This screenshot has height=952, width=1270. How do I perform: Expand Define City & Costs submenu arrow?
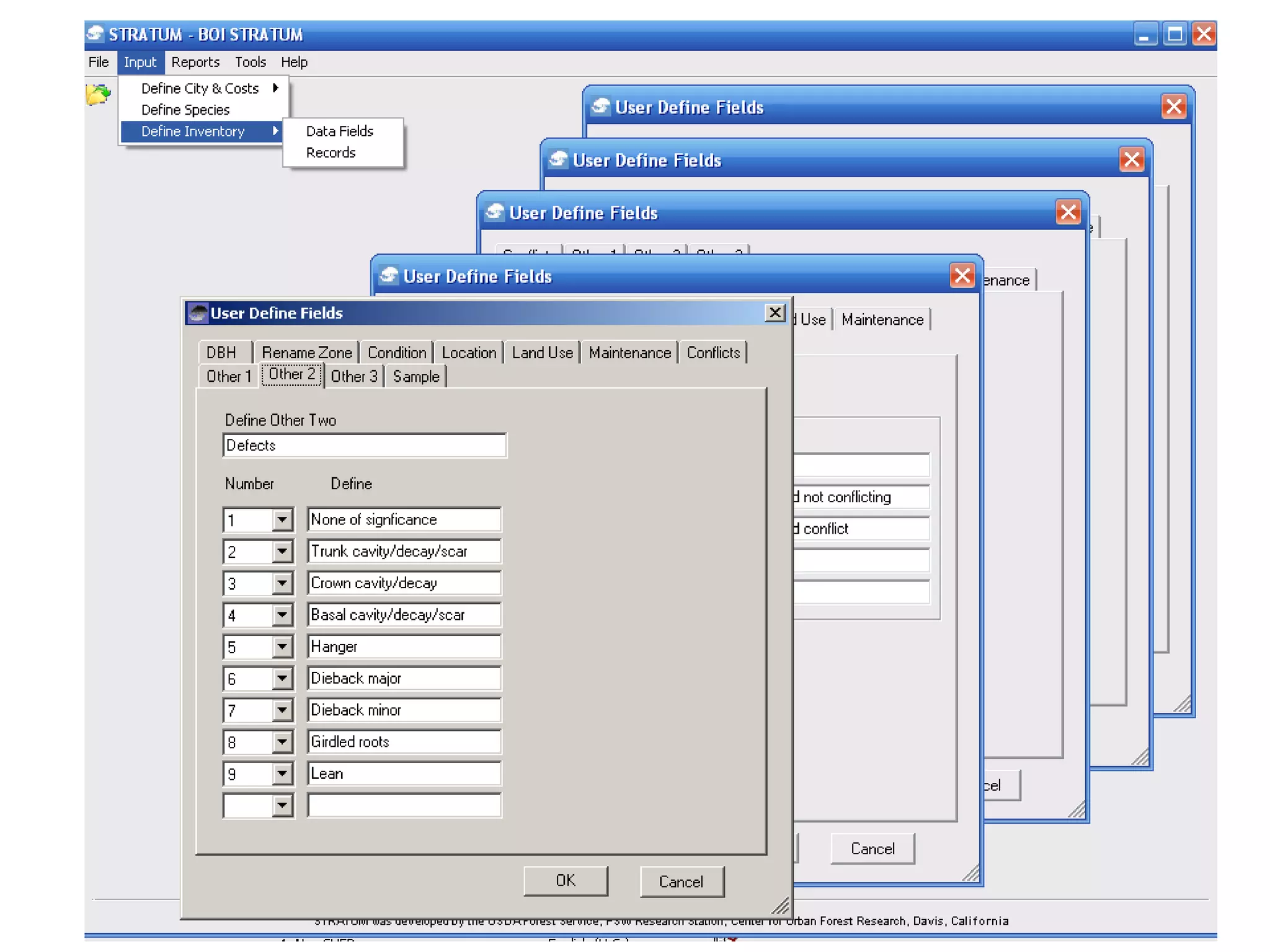click(x=275, y=88)
